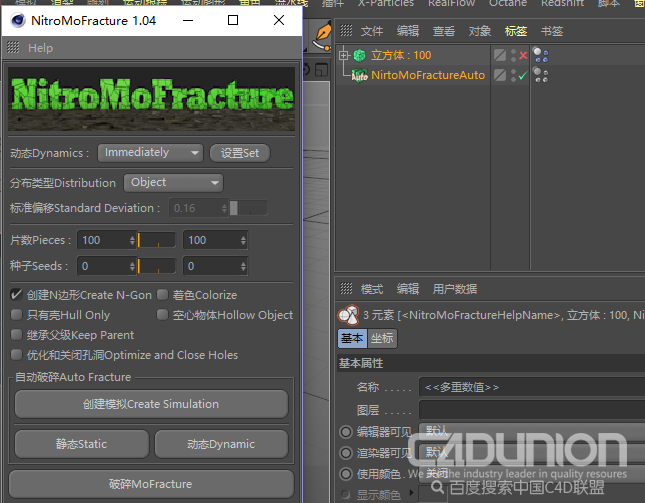Open the 用户数据 menu
The width and height of the screenshot is (645, 503).
pyautogui.click(x=455, y=289)
